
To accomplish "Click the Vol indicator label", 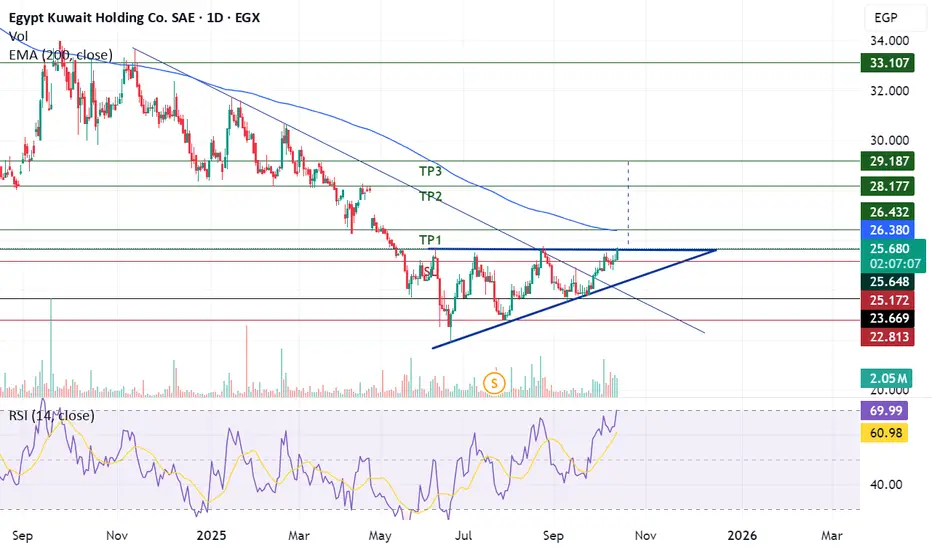I will tap(18, 36).
